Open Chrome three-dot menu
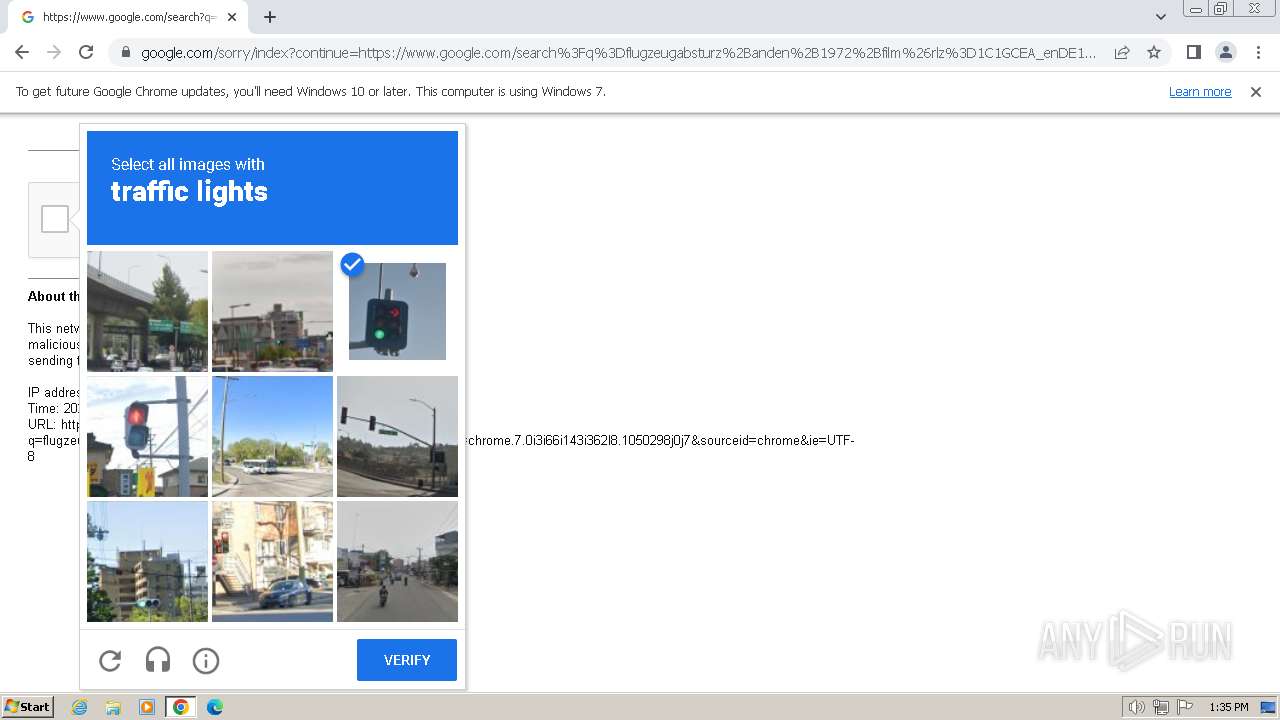The width and height of the screenshot is (1280, 720). pyautogui.click(x=1258, y=52)
